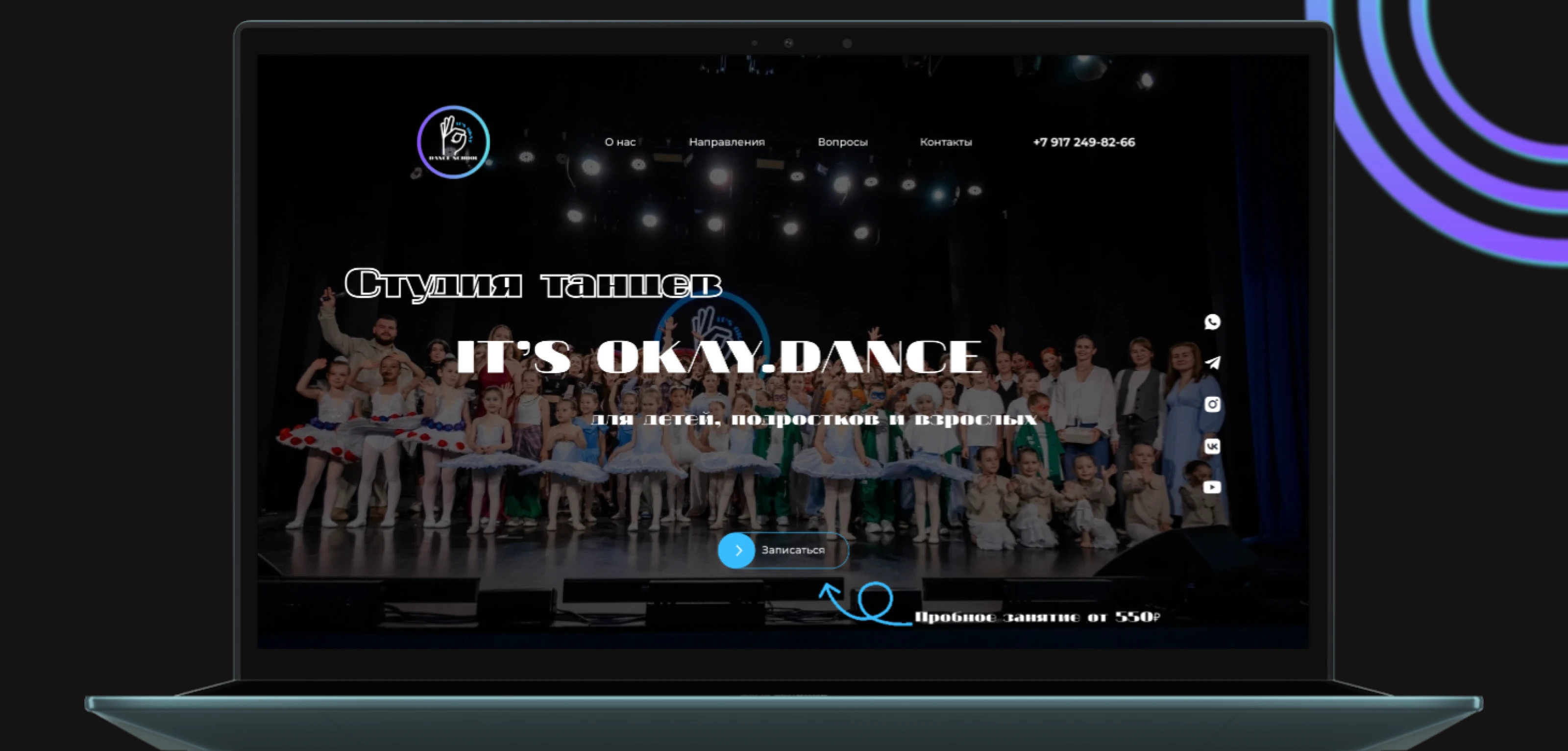This screenshot has height=751, width=1568.
Task: Open the Instagram profile icon
Action: [x=1213, y=404]
